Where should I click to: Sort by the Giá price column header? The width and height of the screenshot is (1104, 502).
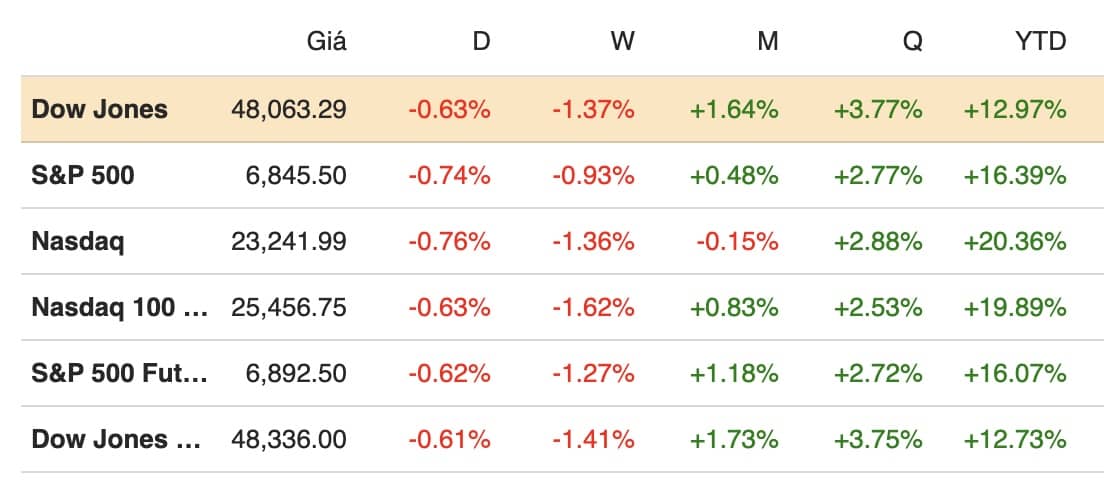pyautogui.click(x=326, y=42)
